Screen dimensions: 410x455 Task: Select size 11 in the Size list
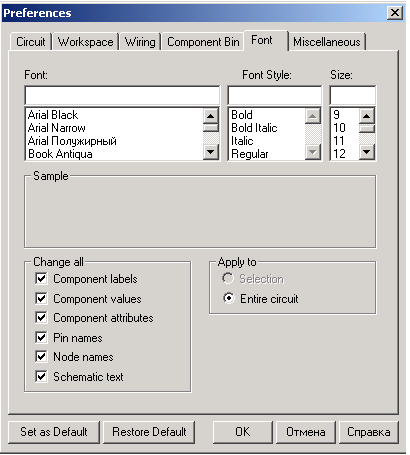click(339, 141)
